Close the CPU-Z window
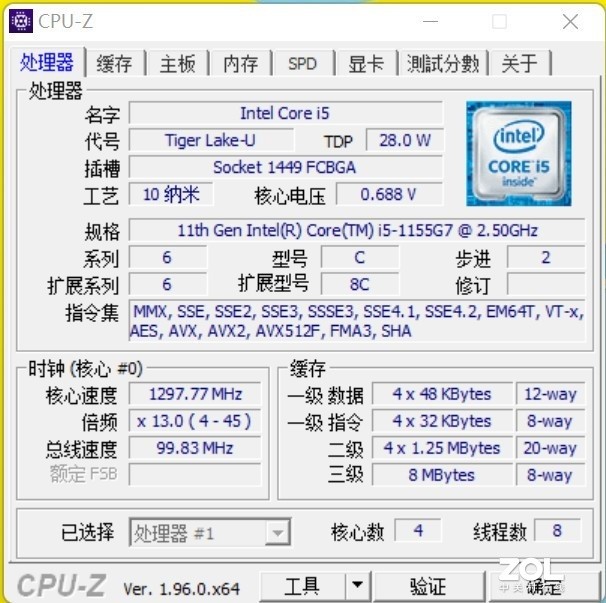The image size is (606, 603). [x=570, y=22]
